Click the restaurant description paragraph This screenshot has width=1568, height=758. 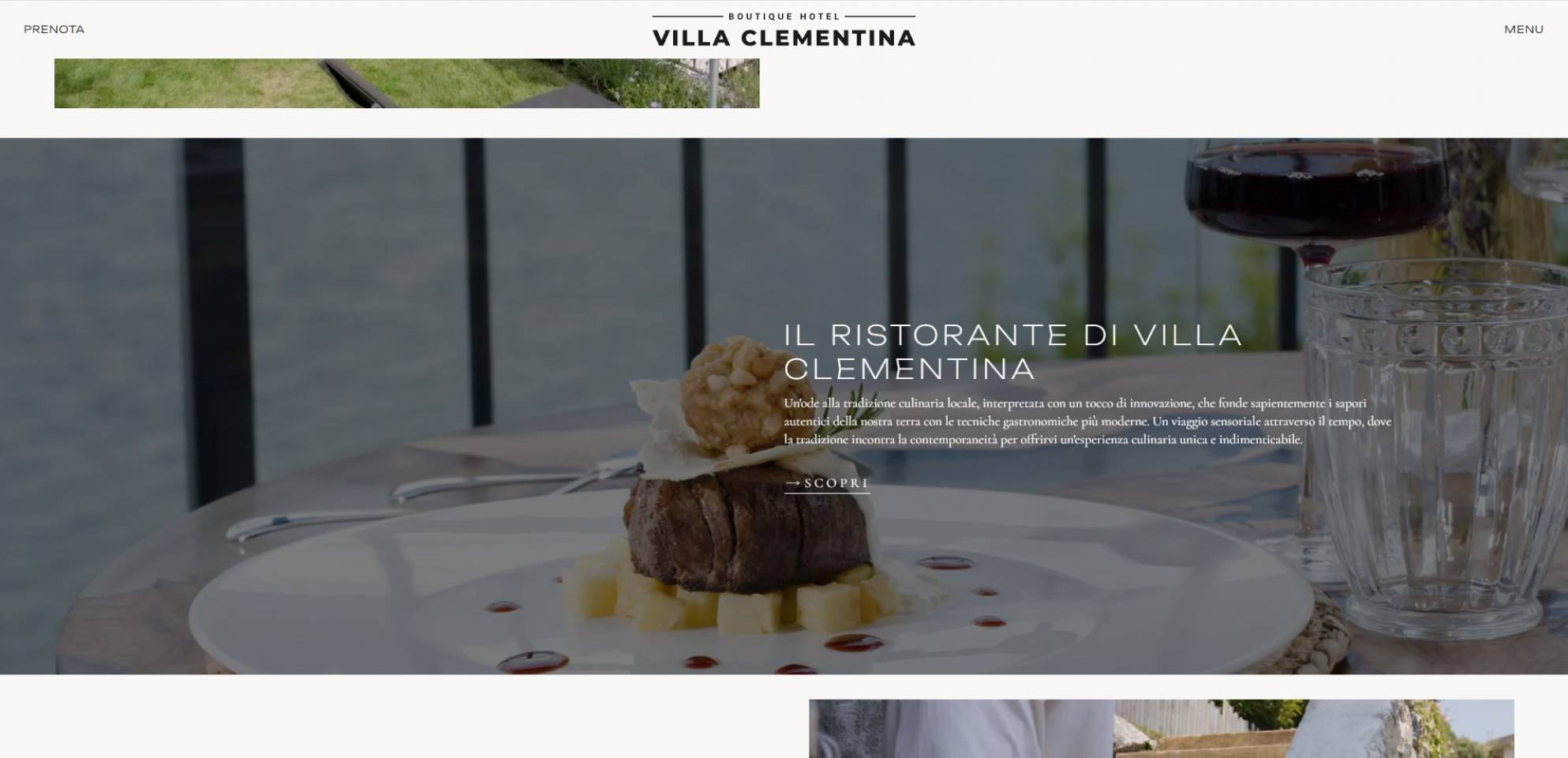[x=1087, y=422]
